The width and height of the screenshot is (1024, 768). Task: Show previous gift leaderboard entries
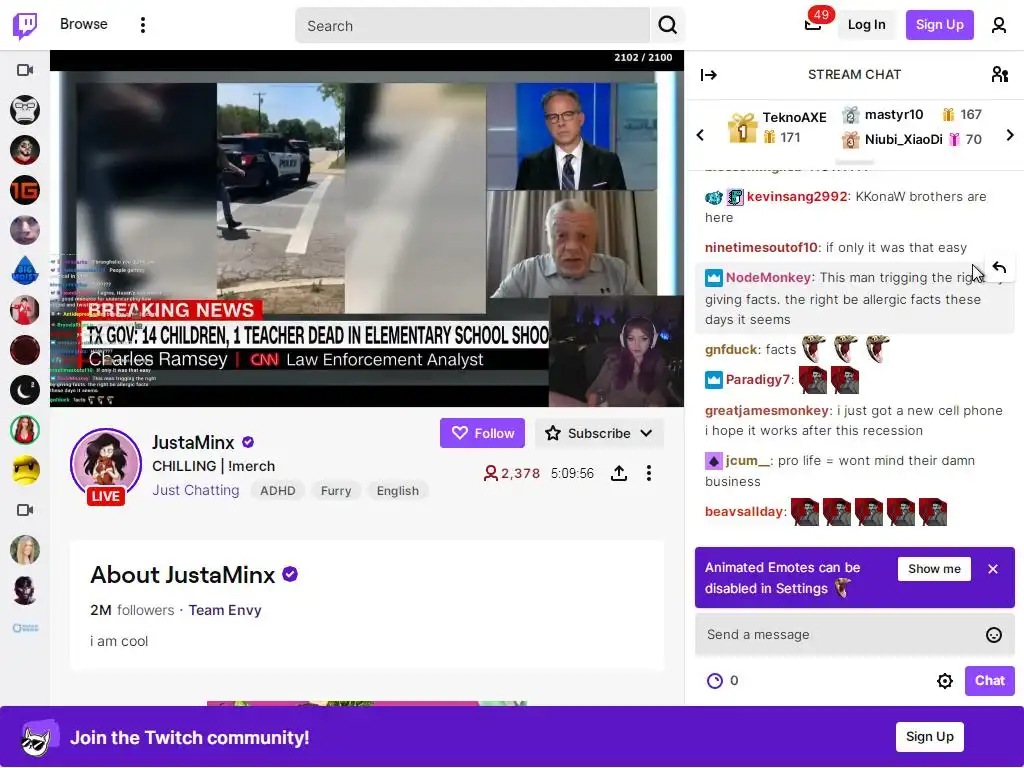click(700, 135)
